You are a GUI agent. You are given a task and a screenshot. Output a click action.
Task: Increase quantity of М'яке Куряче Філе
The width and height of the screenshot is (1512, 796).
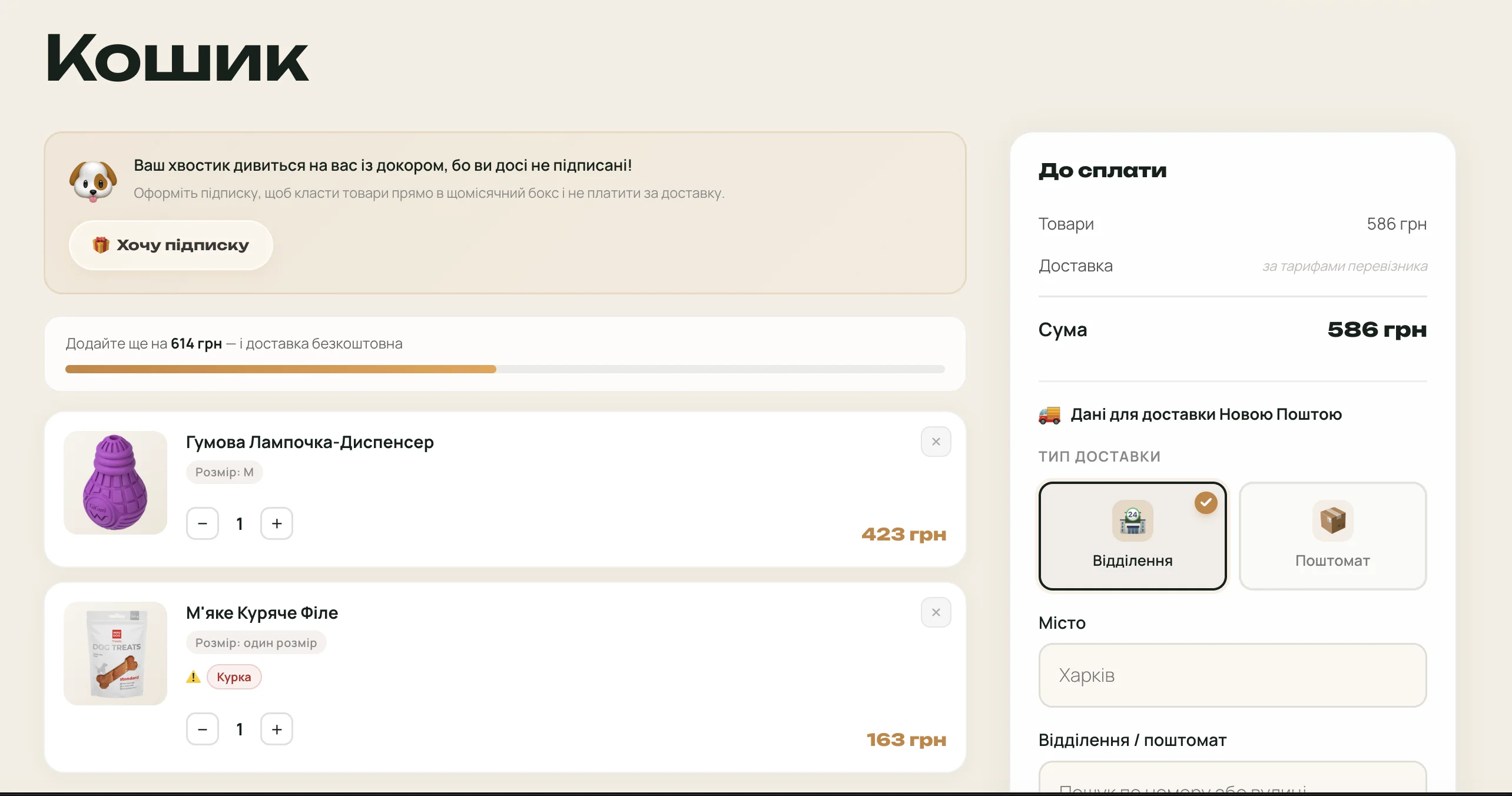(x=277, y=729)
